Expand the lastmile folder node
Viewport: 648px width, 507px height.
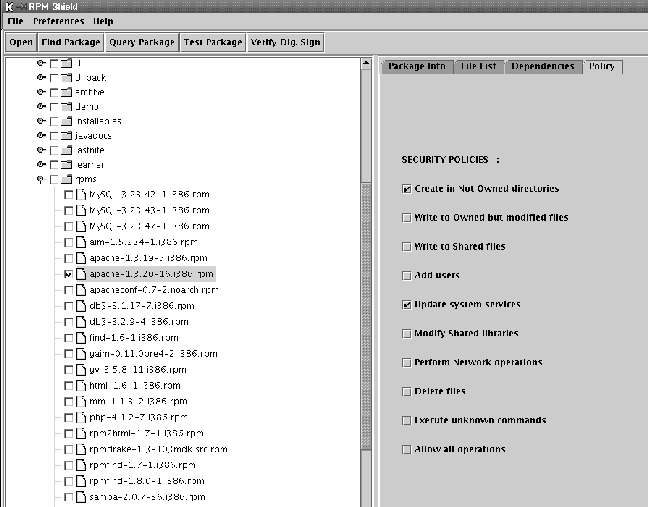tap(41, 150)
